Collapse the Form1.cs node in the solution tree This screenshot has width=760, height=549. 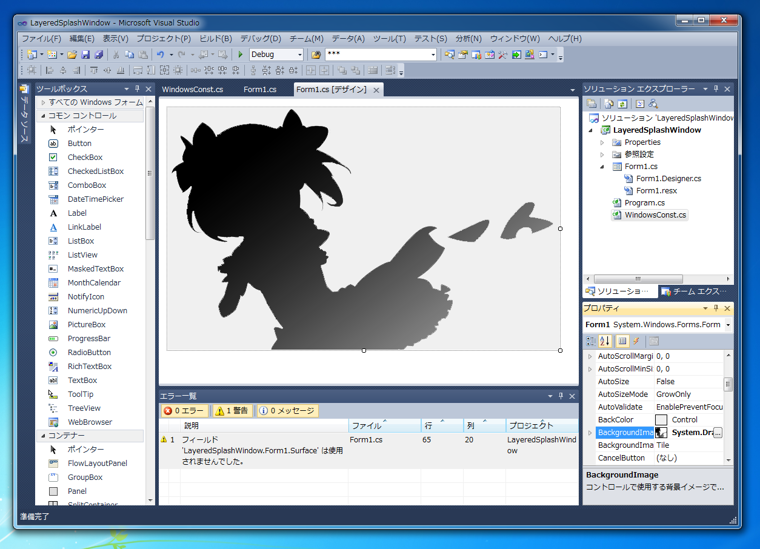point(602,166)
